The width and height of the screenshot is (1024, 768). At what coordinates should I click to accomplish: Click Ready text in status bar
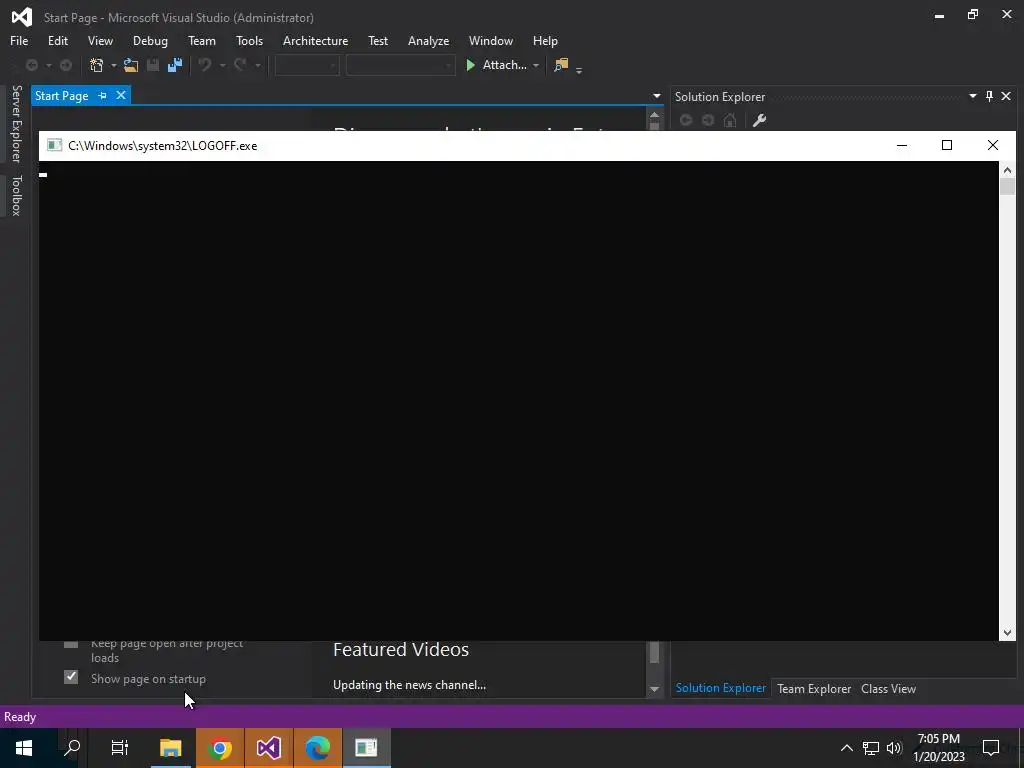coord(20,716)
